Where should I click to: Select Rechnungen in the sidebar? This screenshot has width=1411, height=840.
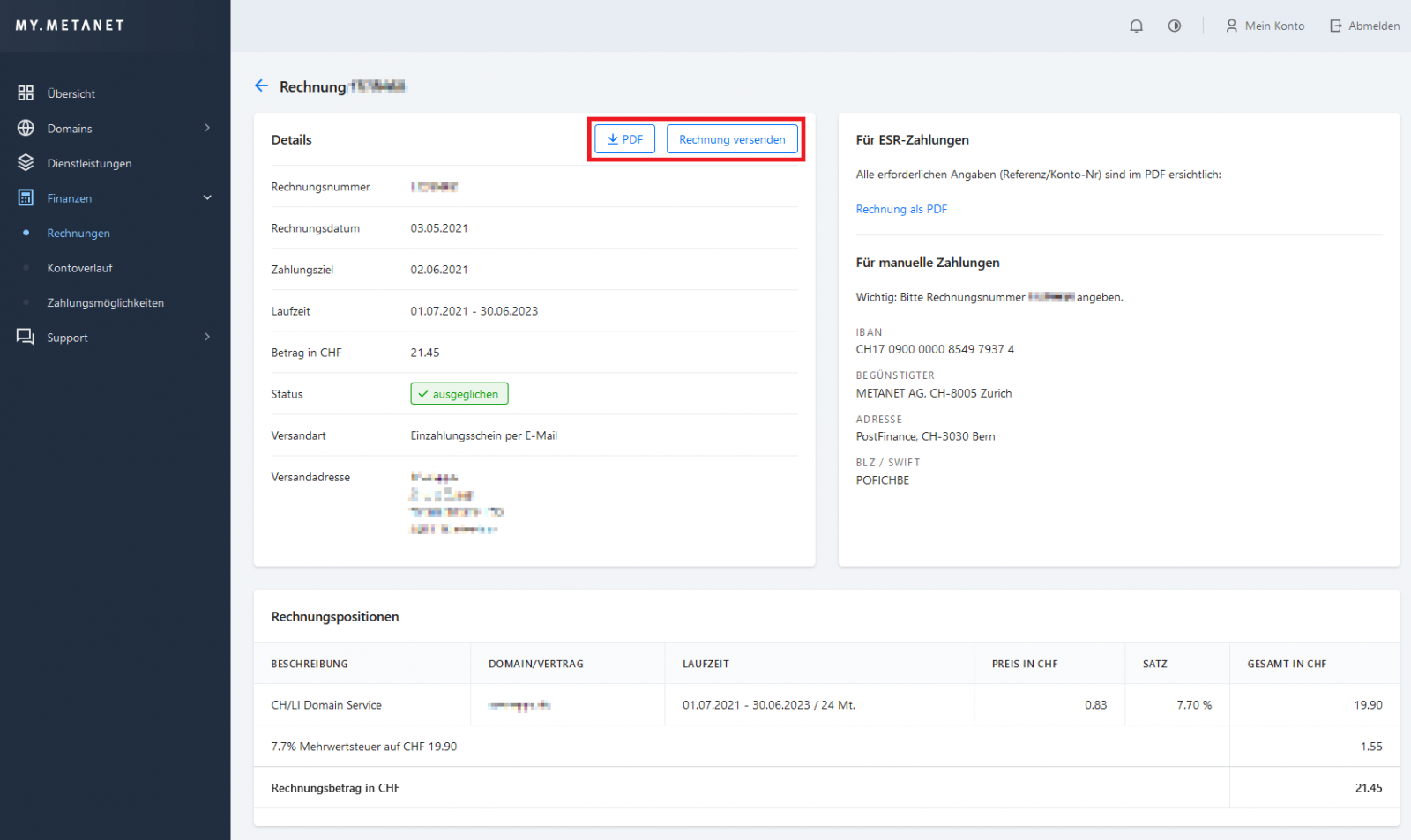point(78,234)
